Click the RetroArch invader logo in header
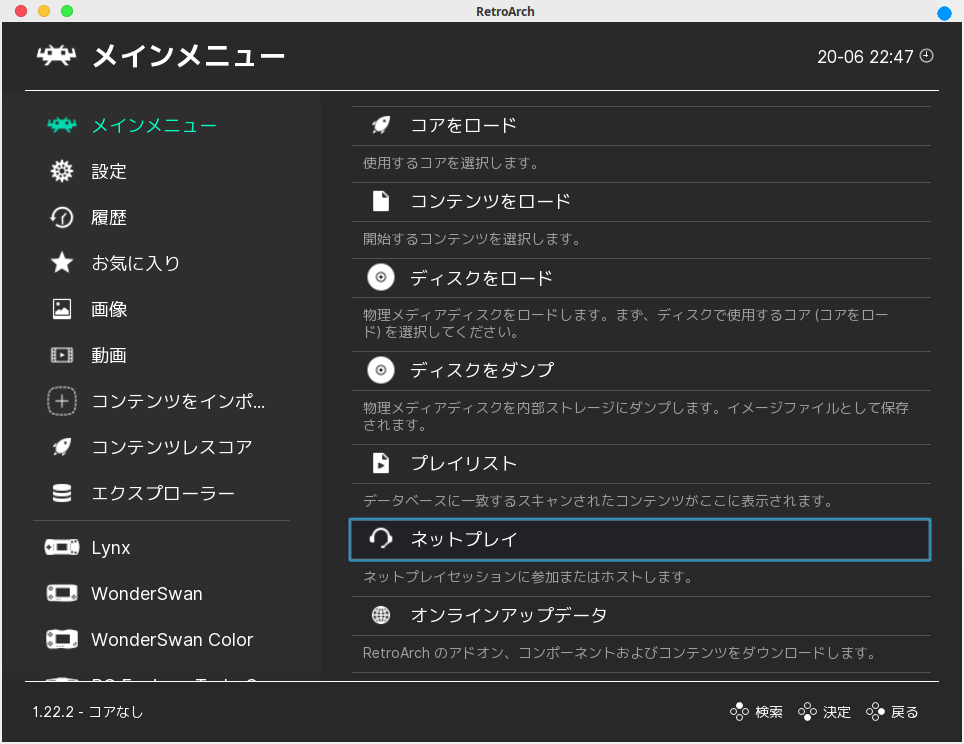The image size is (964, 744). point(56,56)
